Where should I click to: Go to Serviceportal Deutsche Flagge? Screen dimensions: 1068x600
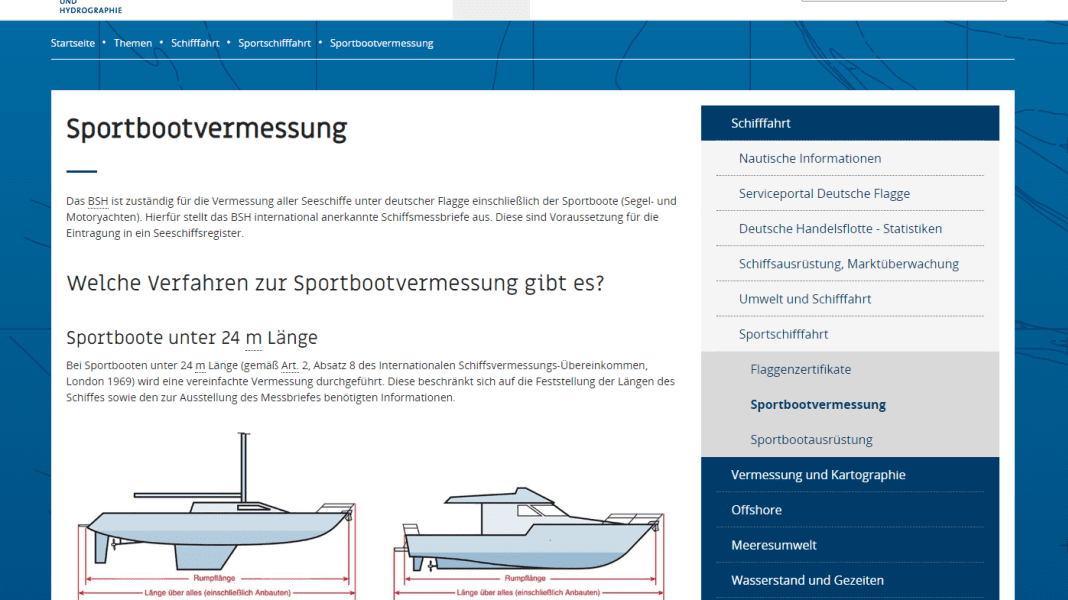point(824,193)
